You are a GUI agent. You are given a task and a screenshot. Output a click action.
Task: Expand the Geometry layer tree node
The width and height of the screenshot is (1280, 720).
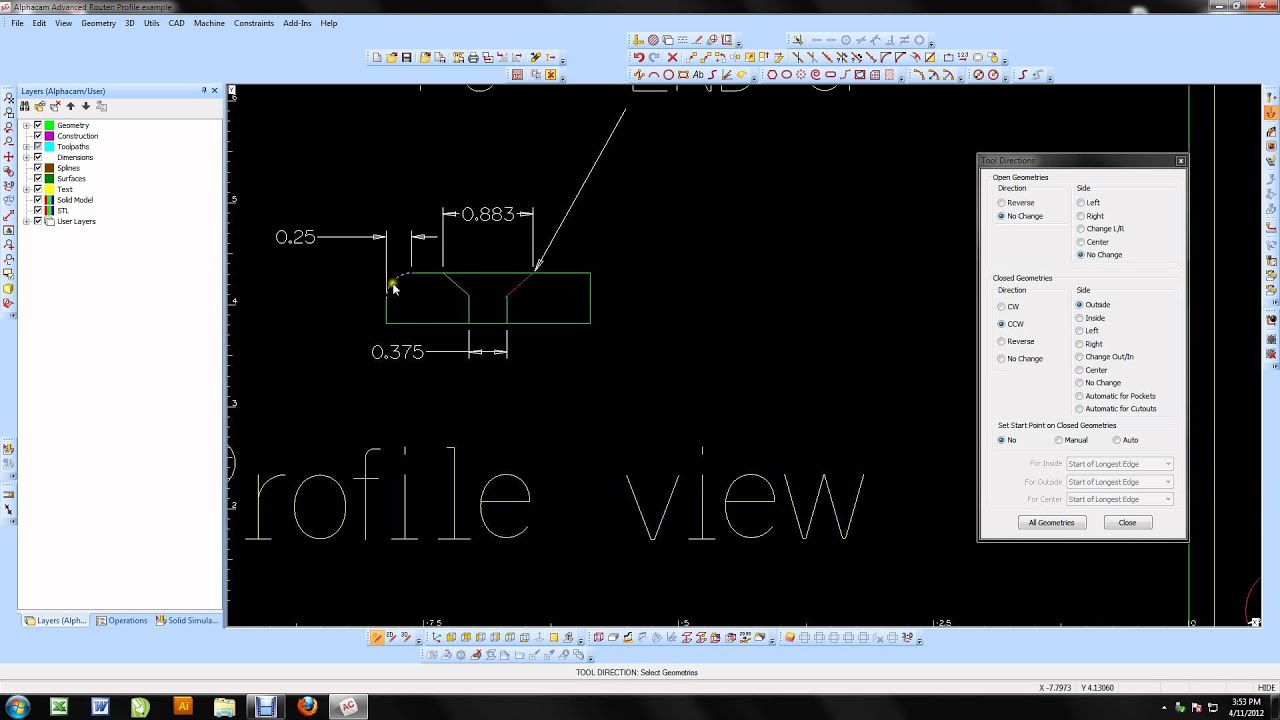click(x=26, y=125)
